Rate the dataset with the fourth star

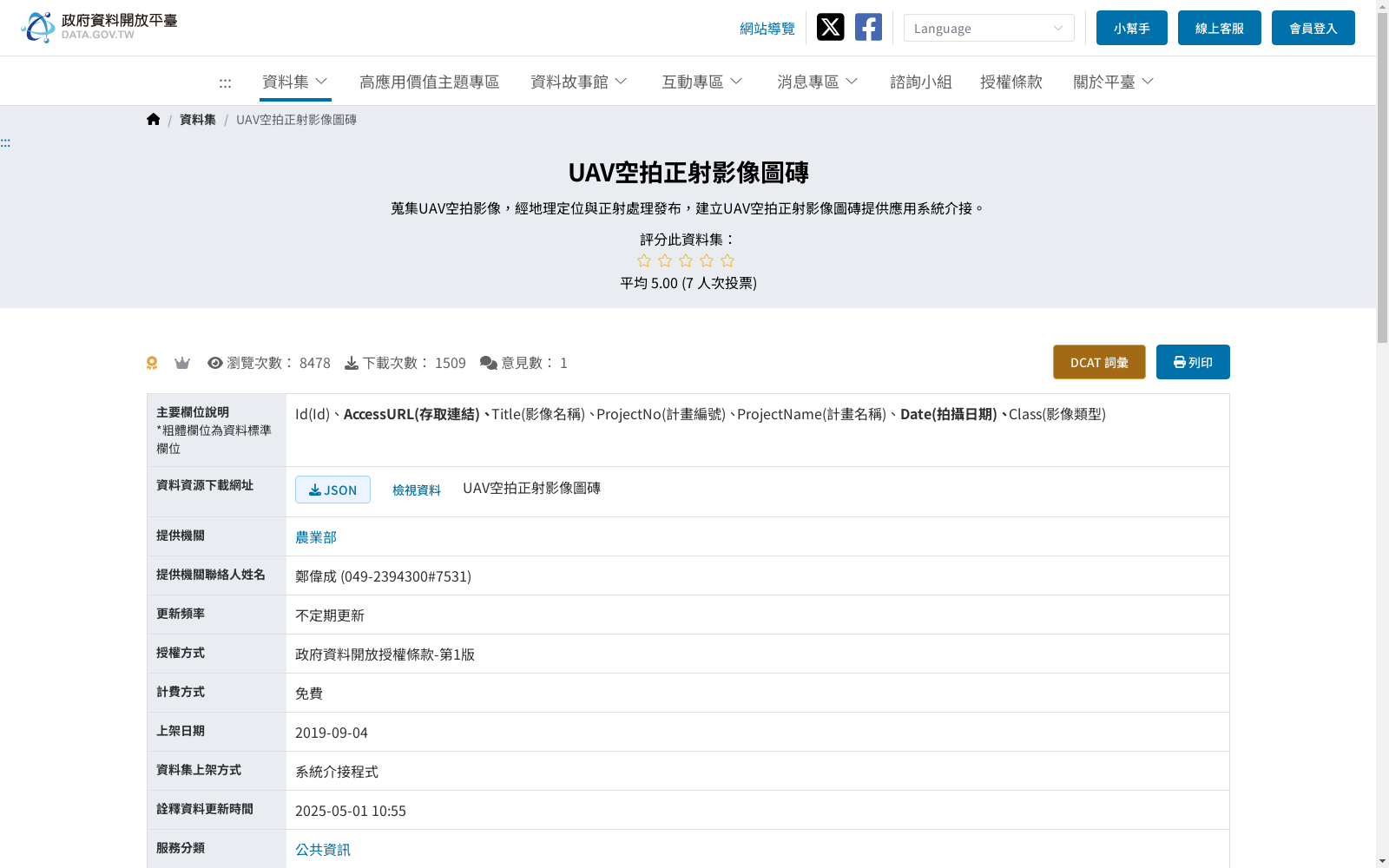(x=707, y=260)
